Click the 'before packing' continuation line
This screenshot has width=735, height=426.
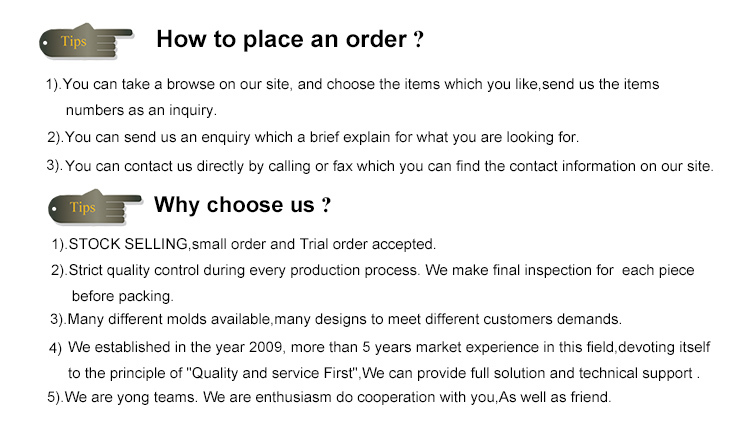[x=123, y=296]
